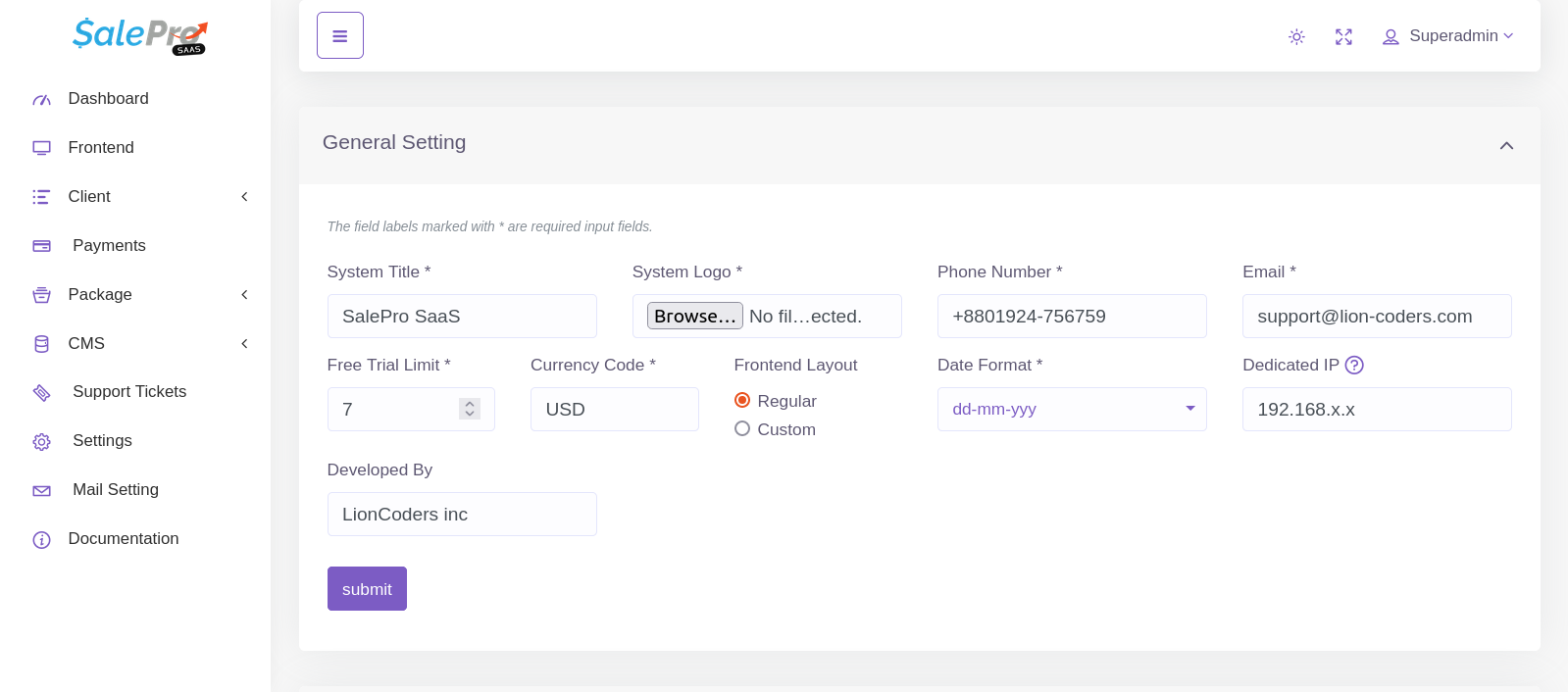Screen dimensions: 1568x692
Task: Select the Regular frontend layout option
Action: pyautogui.click(x=742, y=401)
